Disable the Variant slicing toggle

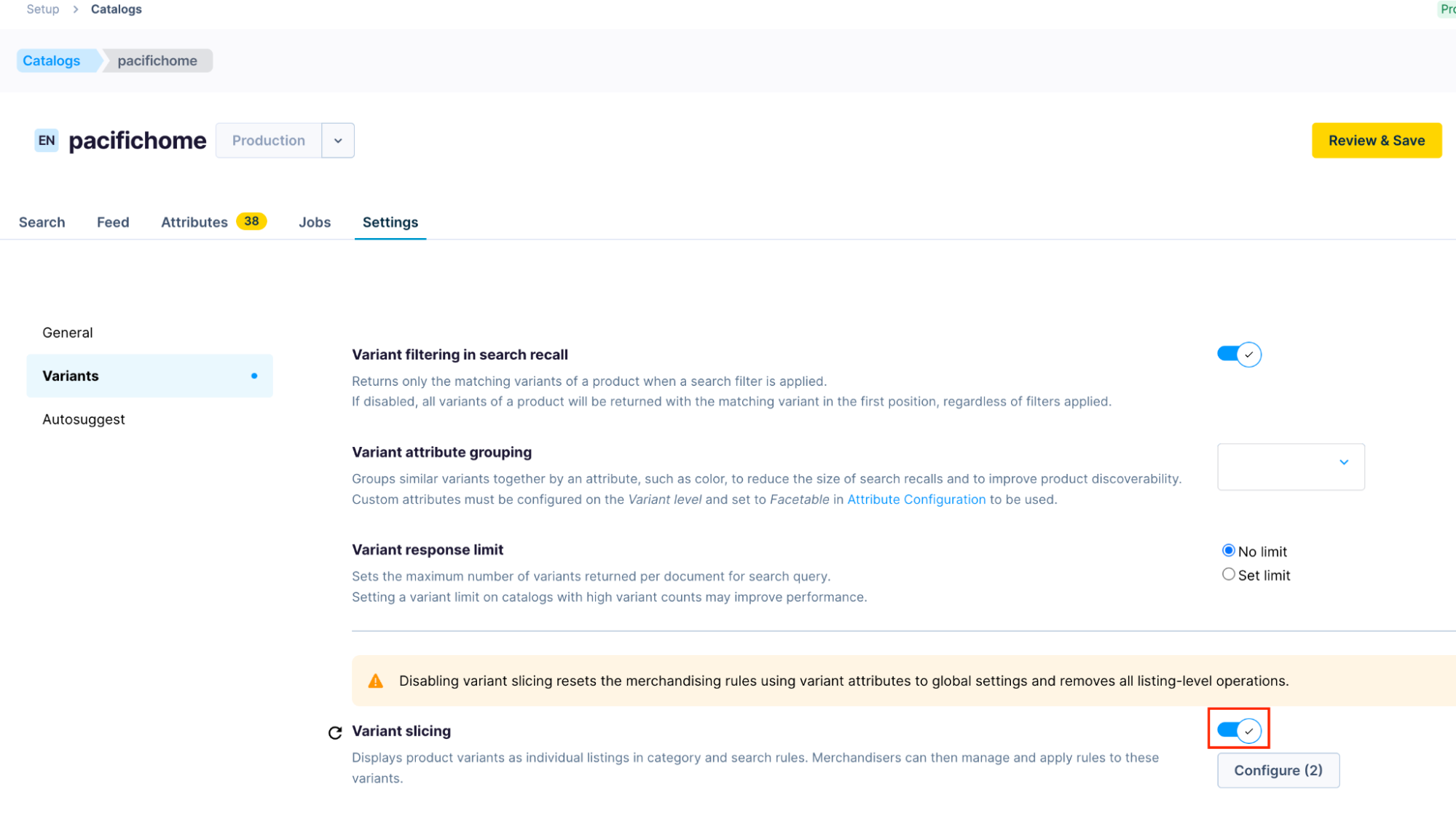[x=1238, y=730]
